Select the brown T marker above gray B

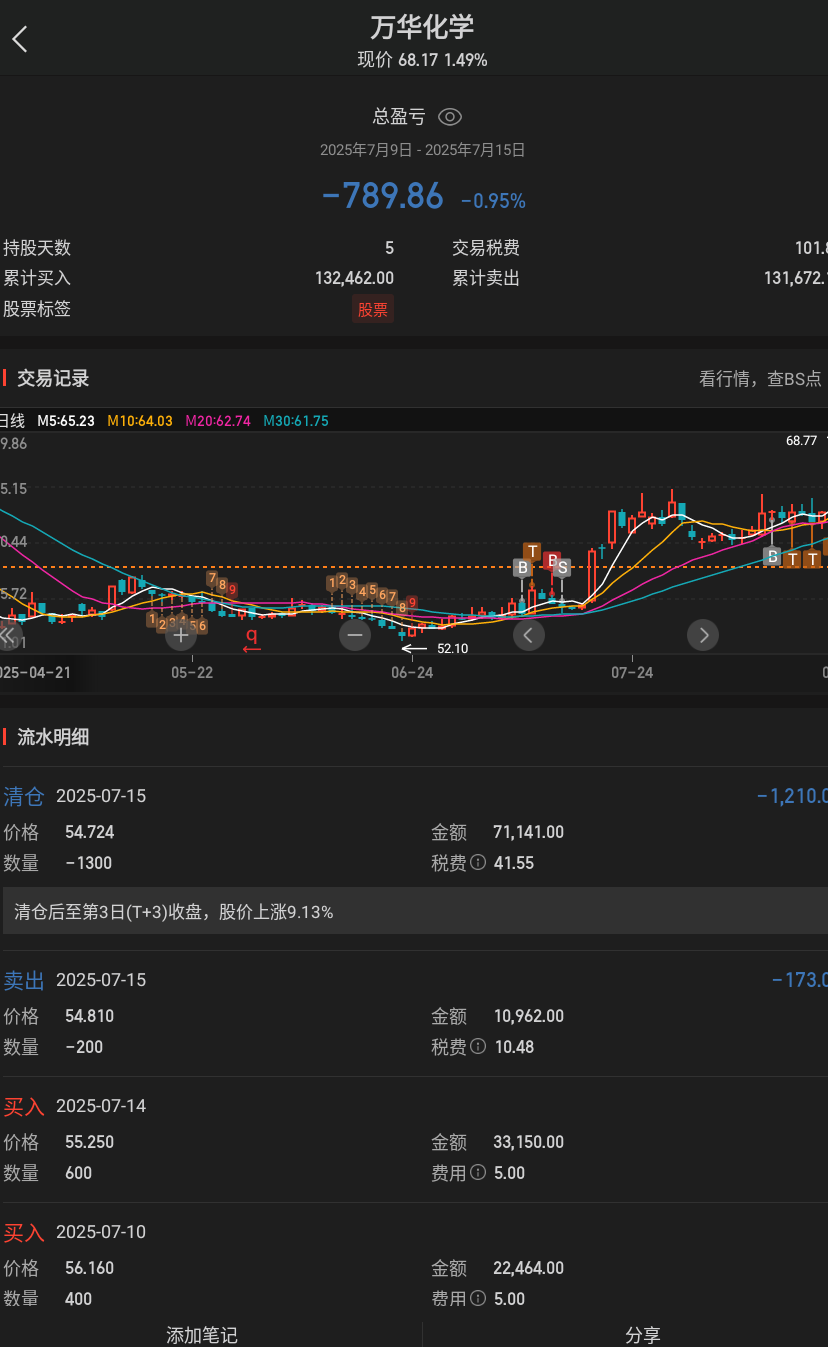point(532,551)
